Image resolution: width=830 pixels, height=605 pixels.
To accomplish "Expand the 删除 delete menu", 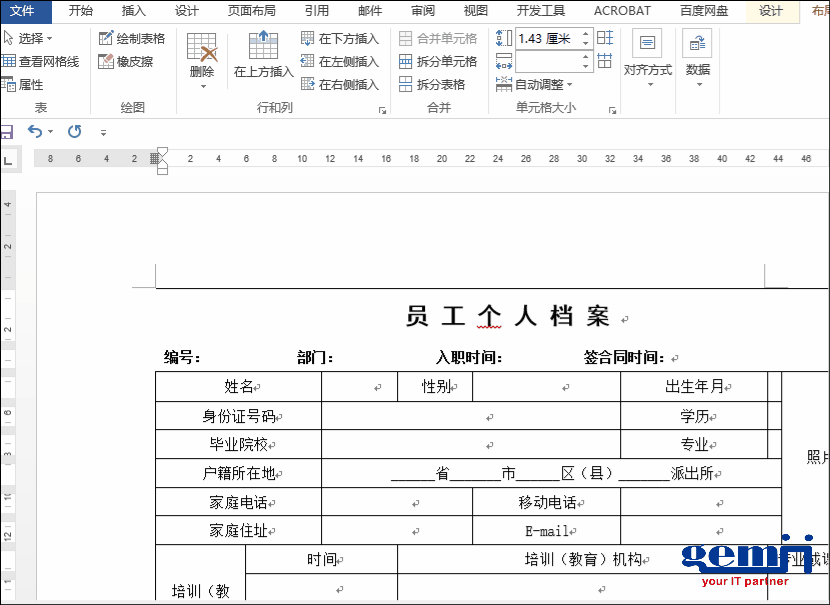I will pyautogui.click(x=202, y=61).
